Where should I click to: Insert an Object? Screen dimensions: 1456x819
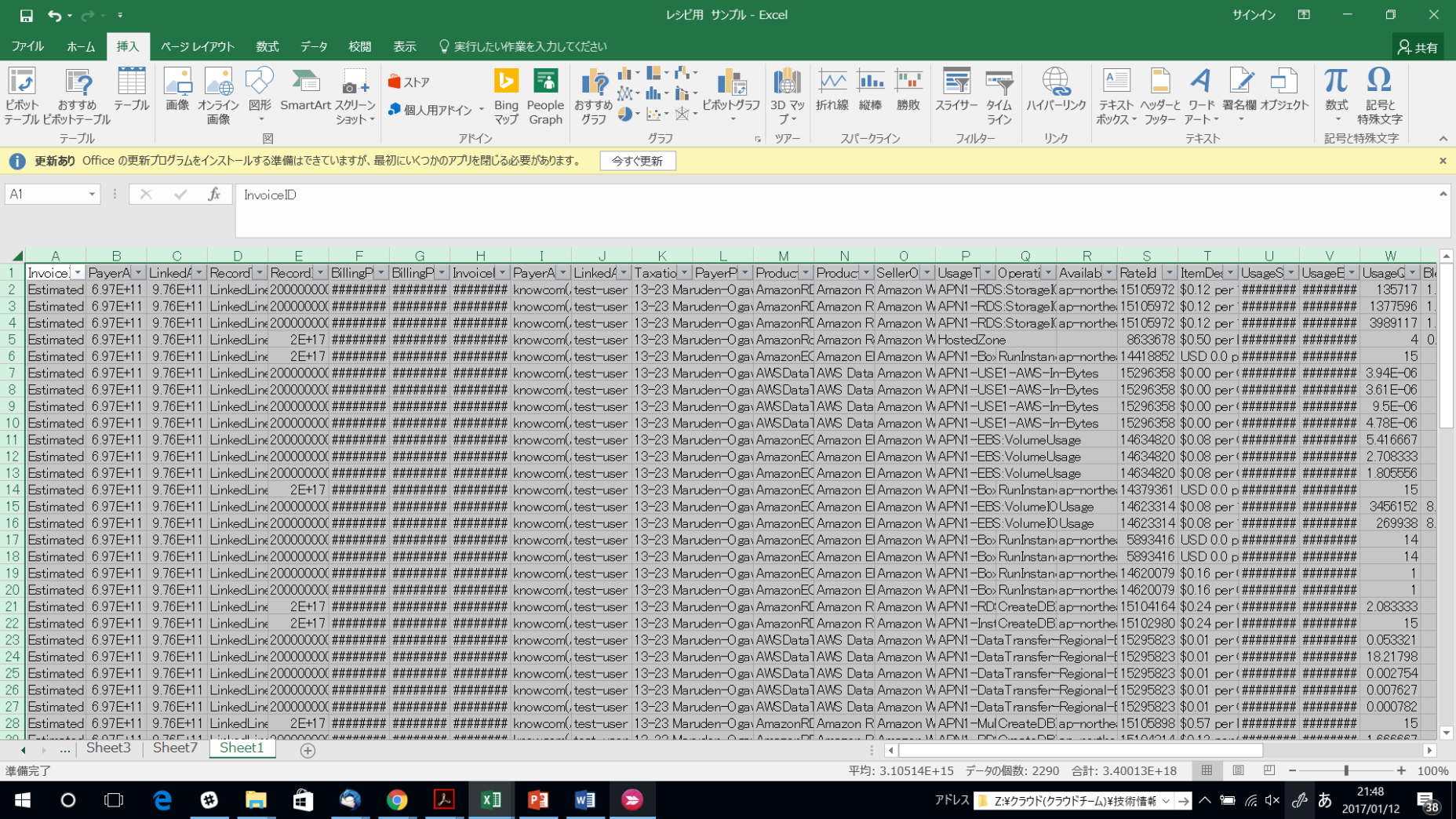point(1283,89)
